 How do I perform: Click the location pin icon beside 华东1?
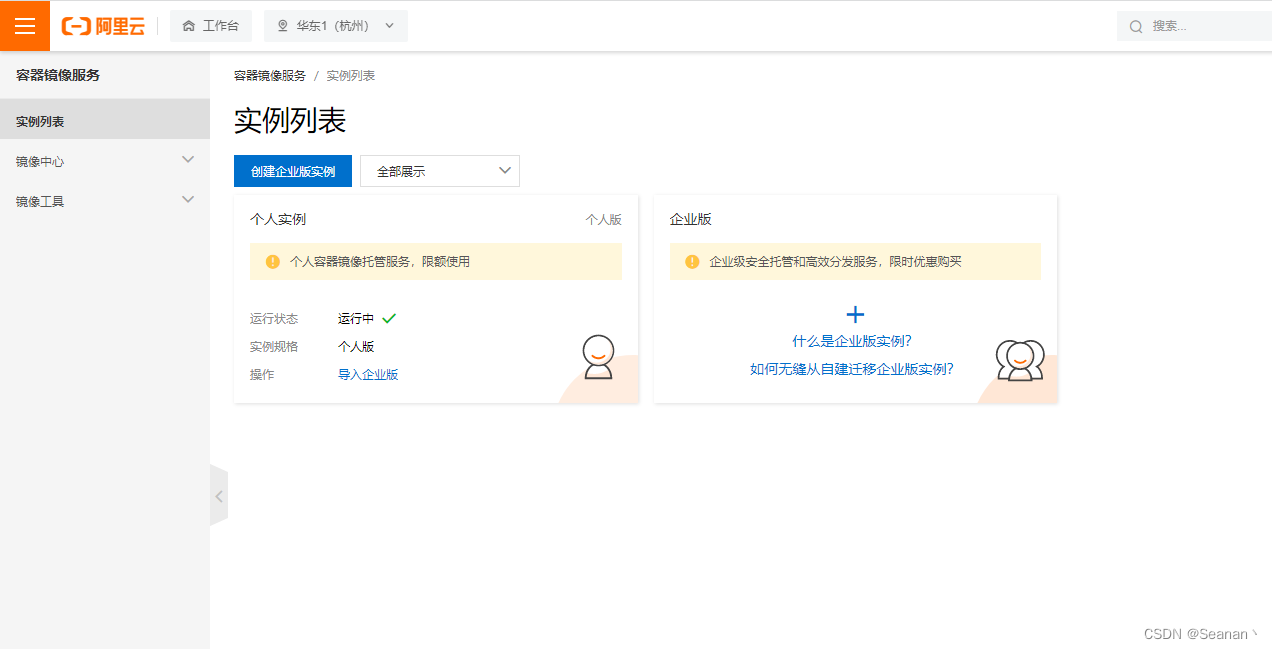281,25
